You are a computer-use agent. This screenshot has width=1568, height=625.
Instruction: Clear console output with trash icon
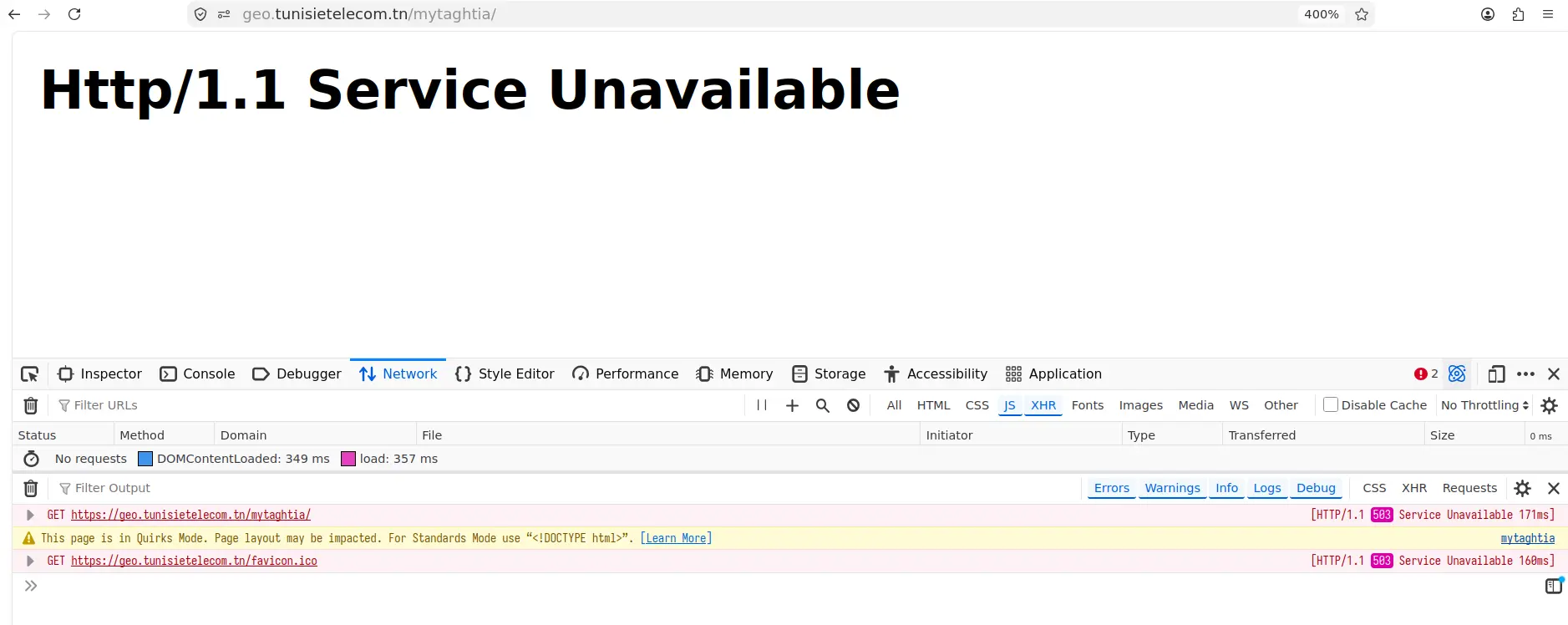31,488
